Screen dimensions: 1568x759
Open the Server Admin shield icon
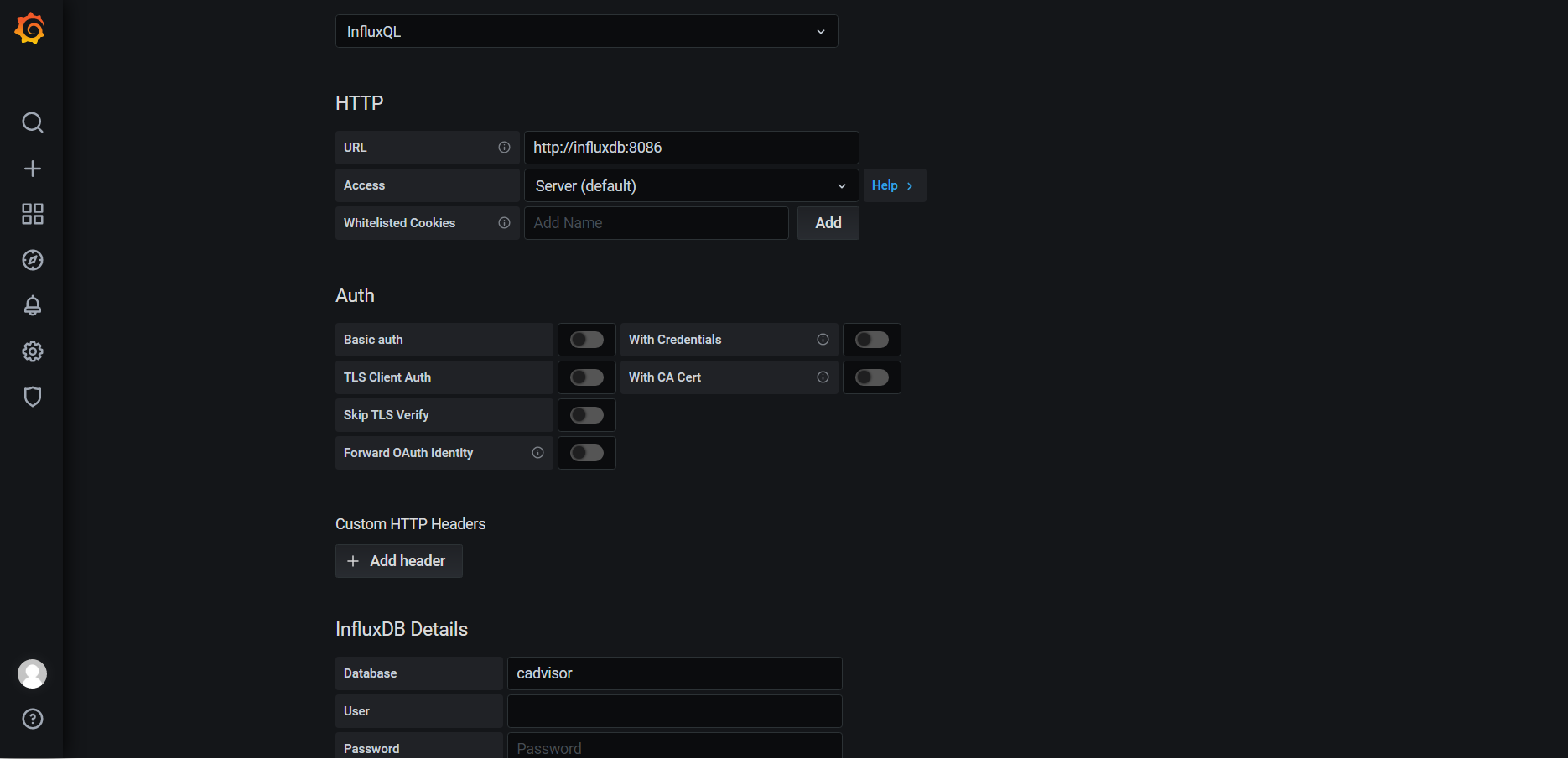pyautogui.click(x=33, y=397)
